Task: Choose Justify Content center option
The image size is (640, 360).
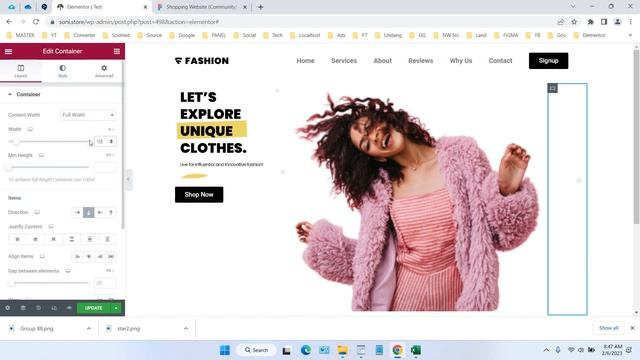Action: pyautogui.click(x=36, y=239)
